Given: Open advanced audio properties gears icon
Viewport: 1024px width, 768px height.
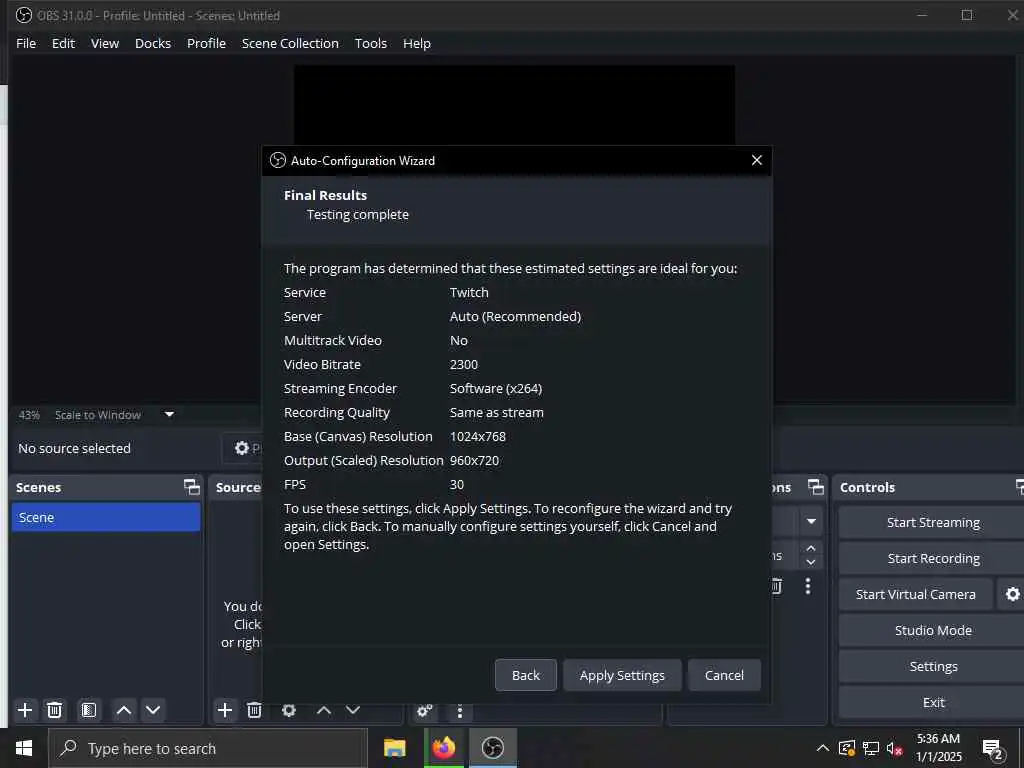Looking at the screenshot, I should [x=424, y=711].
